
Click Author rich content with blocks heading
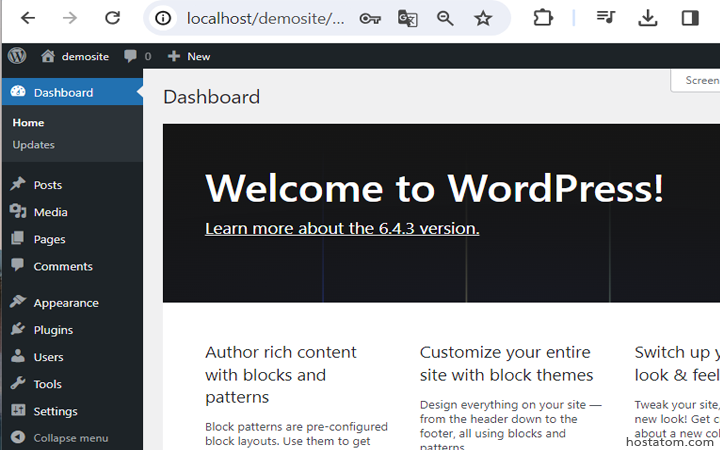pyautogui.click(x=281, y=375)
